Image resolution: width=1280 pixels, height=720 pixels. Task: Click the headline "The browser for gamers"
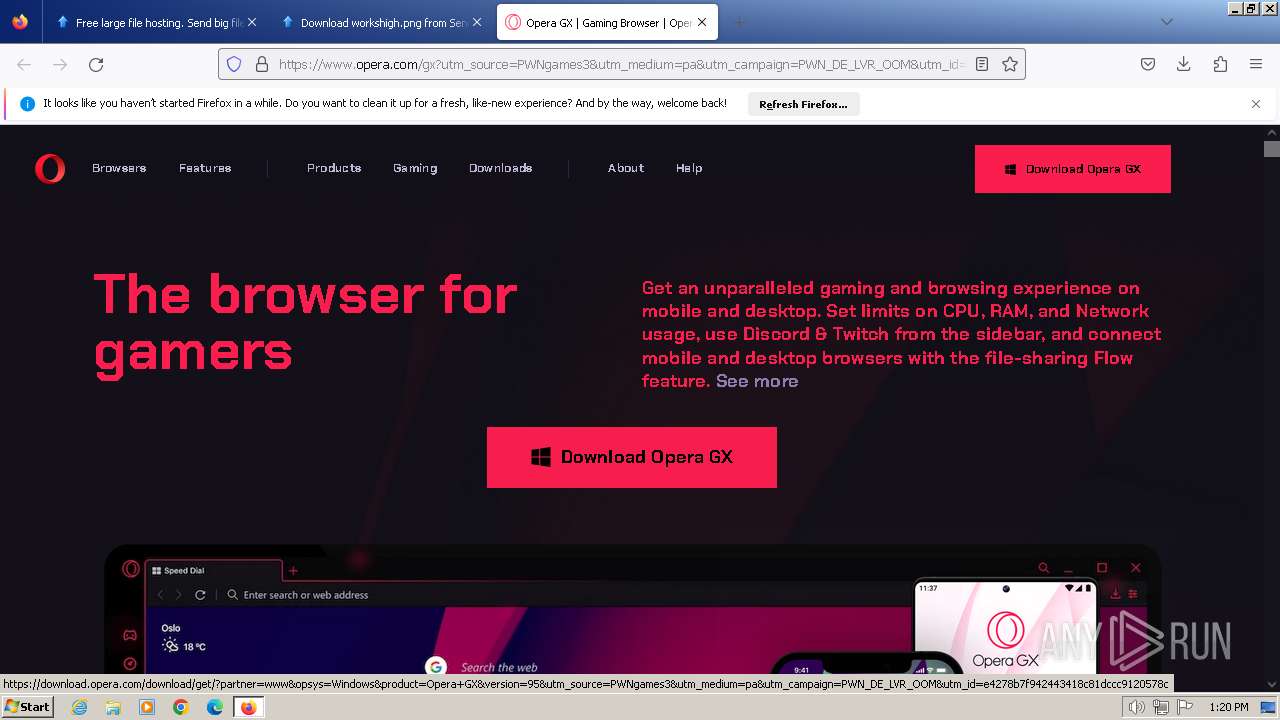305,323
